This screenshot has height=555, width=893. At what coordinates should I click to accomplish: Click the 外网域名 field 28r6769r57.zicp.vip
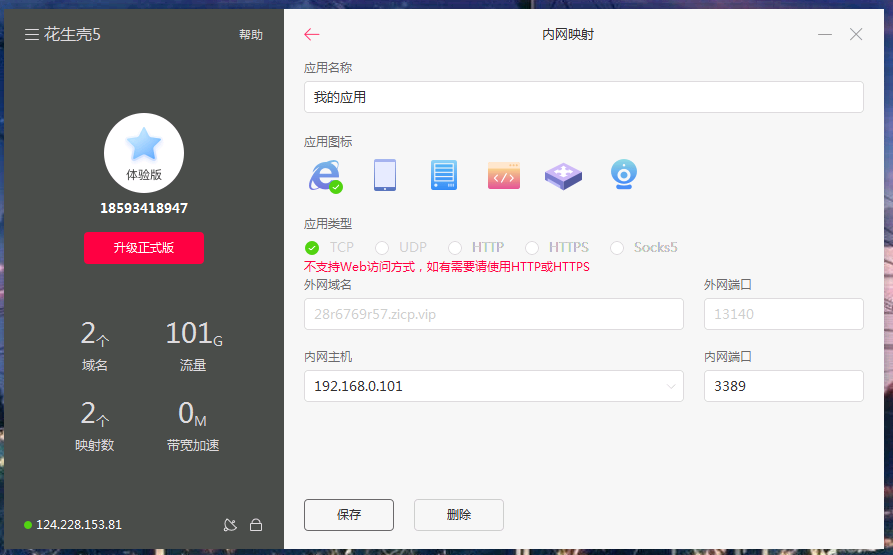click(494, 314)
